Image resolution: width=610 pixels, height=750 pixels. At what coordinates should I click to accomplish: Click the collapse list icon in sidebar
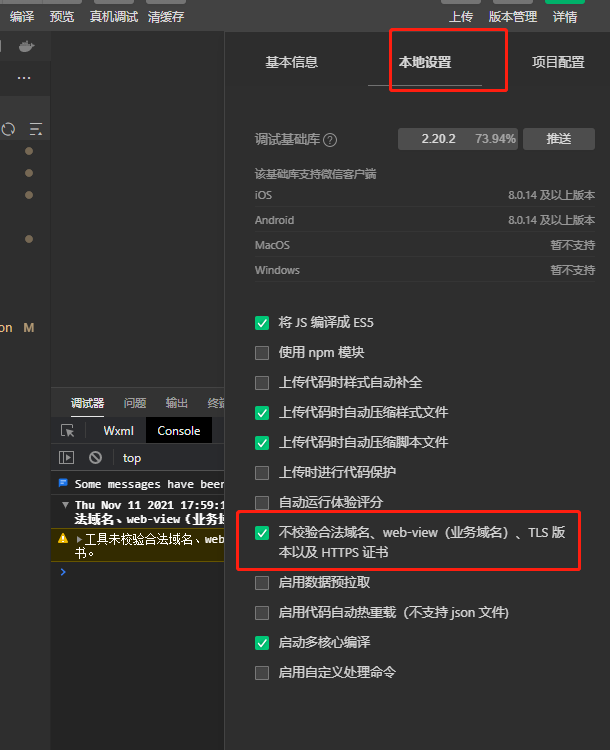(36, 129)
